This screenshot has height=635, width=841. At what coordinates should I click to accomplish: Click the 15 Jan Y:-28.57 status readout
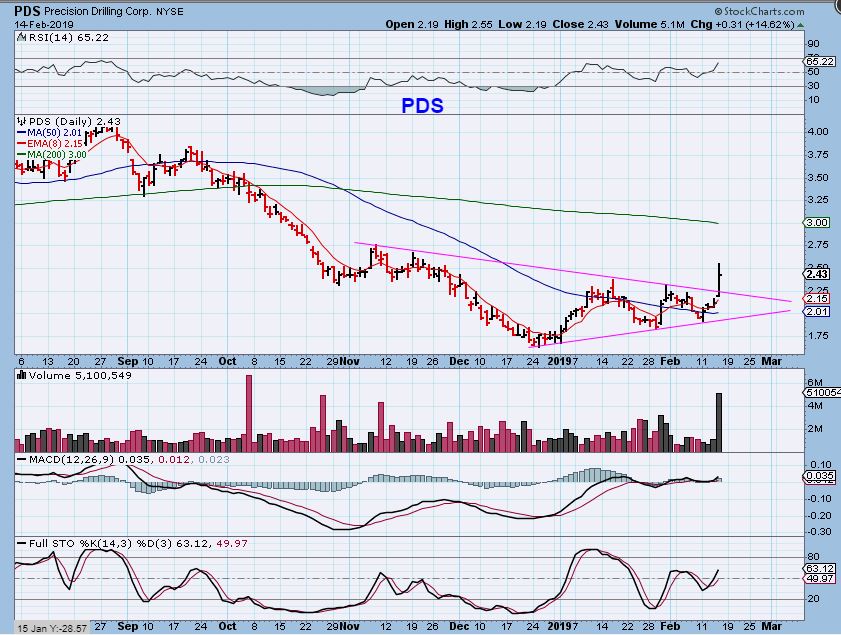51,627
